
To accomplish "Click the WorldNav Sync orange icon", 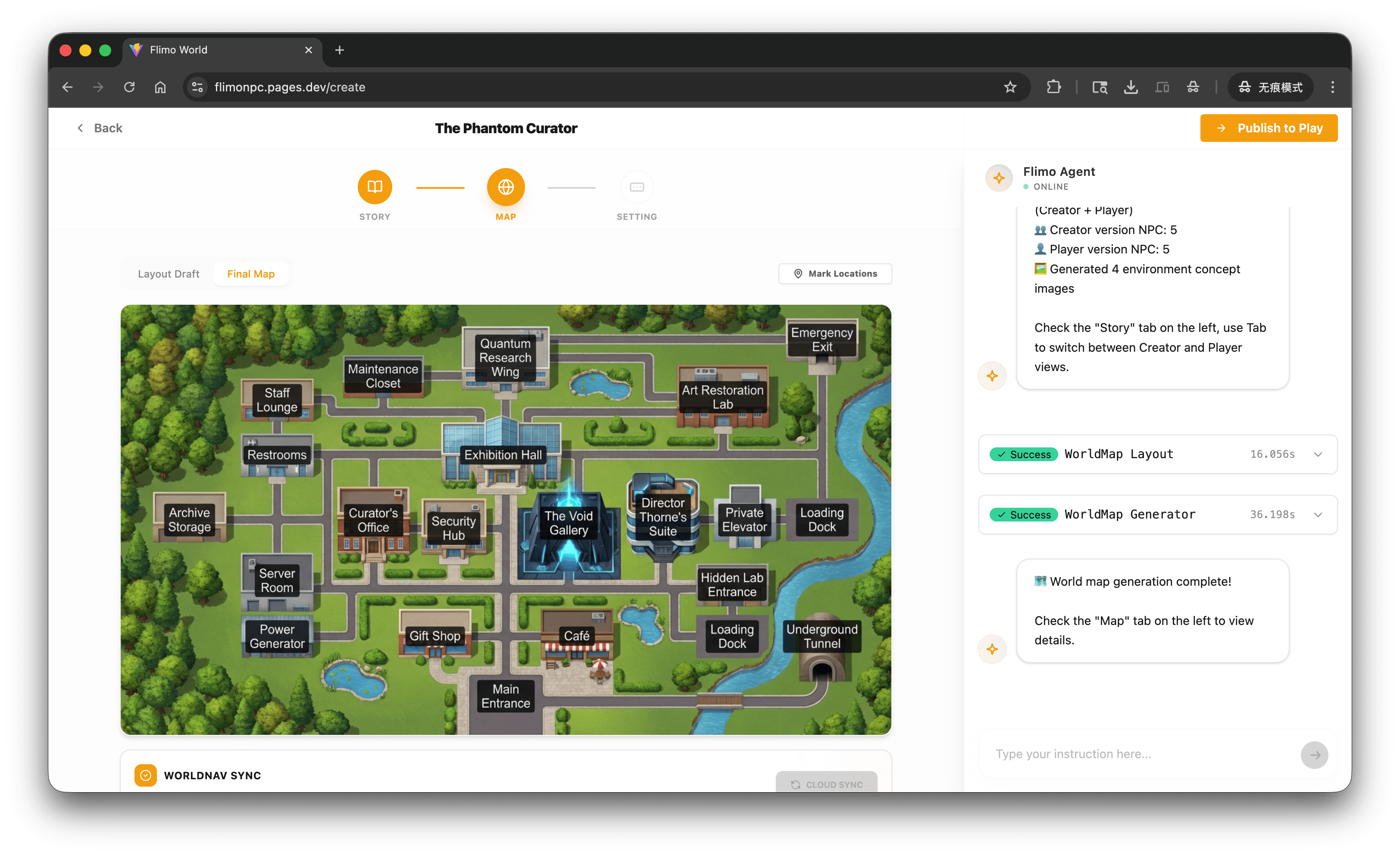I will pos(145,775).
